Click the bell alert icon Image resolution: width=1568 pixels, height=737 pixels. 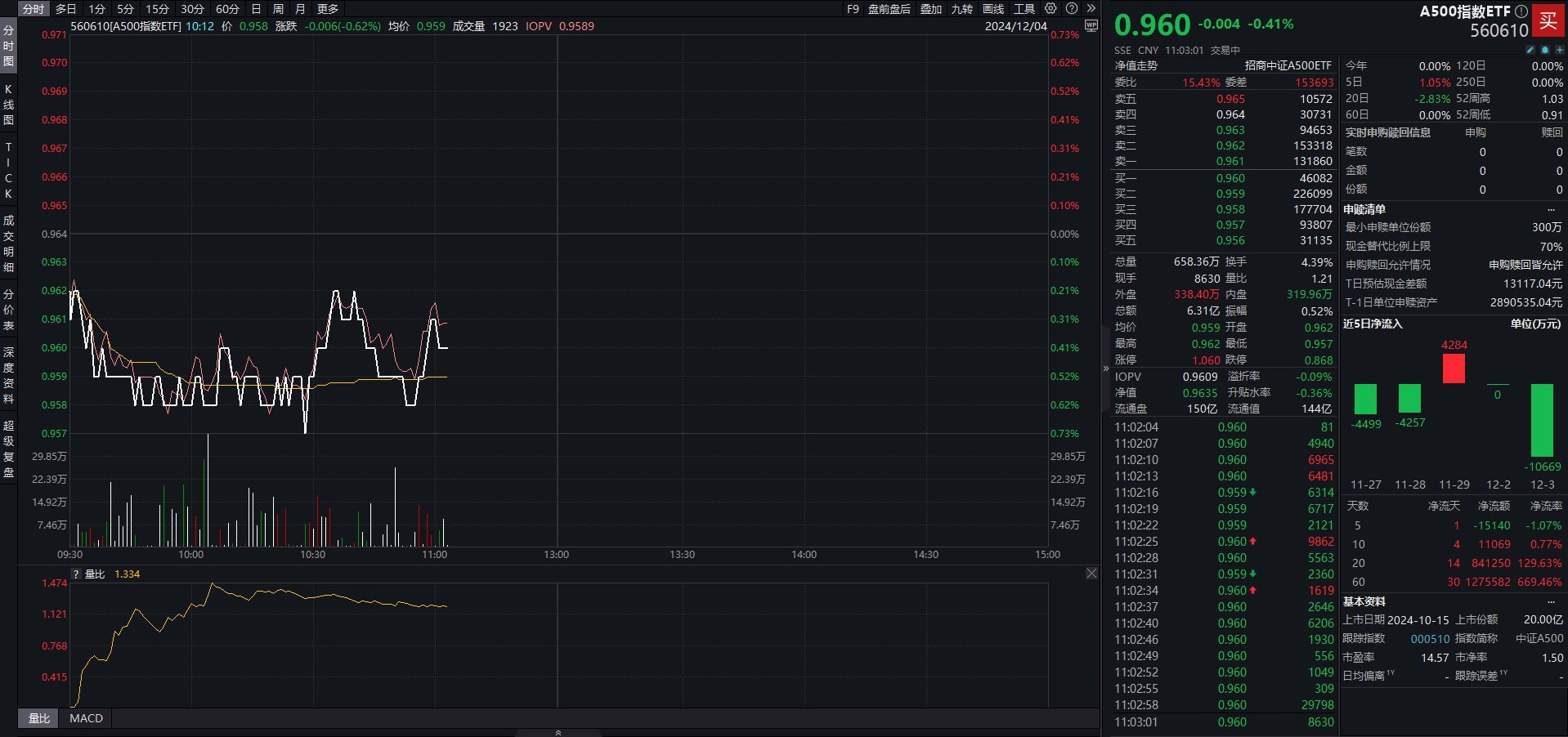tap(1545, 50)
